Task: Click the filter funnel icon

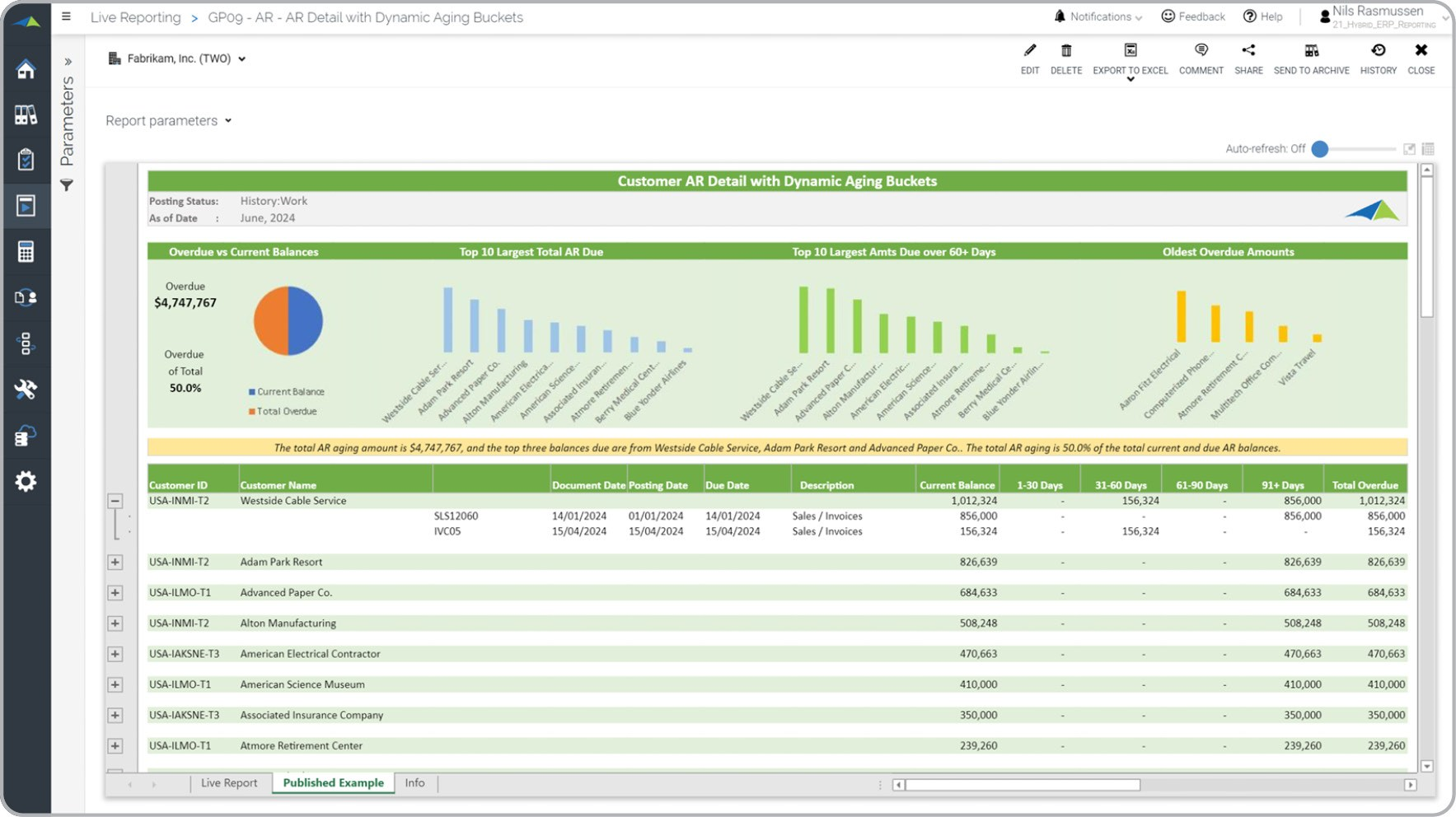Action: 67,185
